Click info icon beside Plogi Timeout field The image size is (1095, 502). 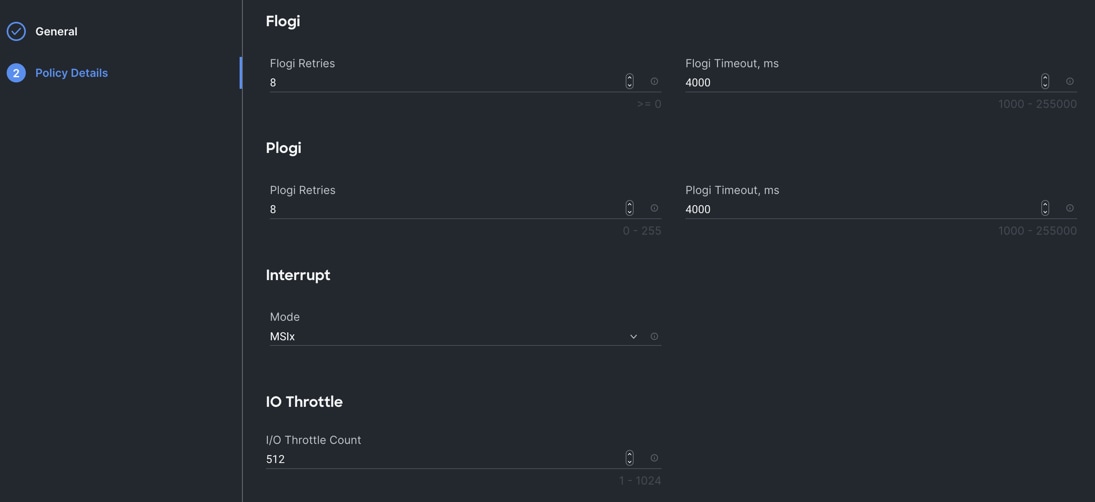pos(1070,209)
